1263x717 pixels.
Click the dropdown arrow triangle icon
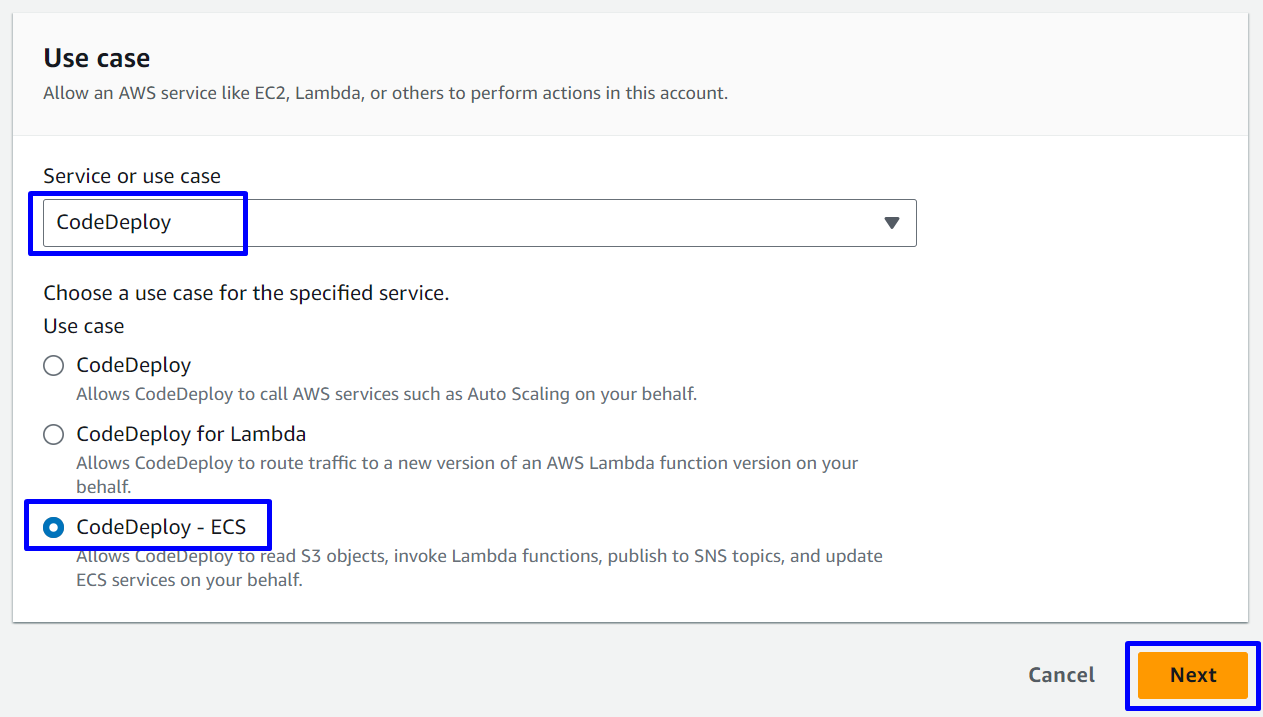(x=892, y=223)
